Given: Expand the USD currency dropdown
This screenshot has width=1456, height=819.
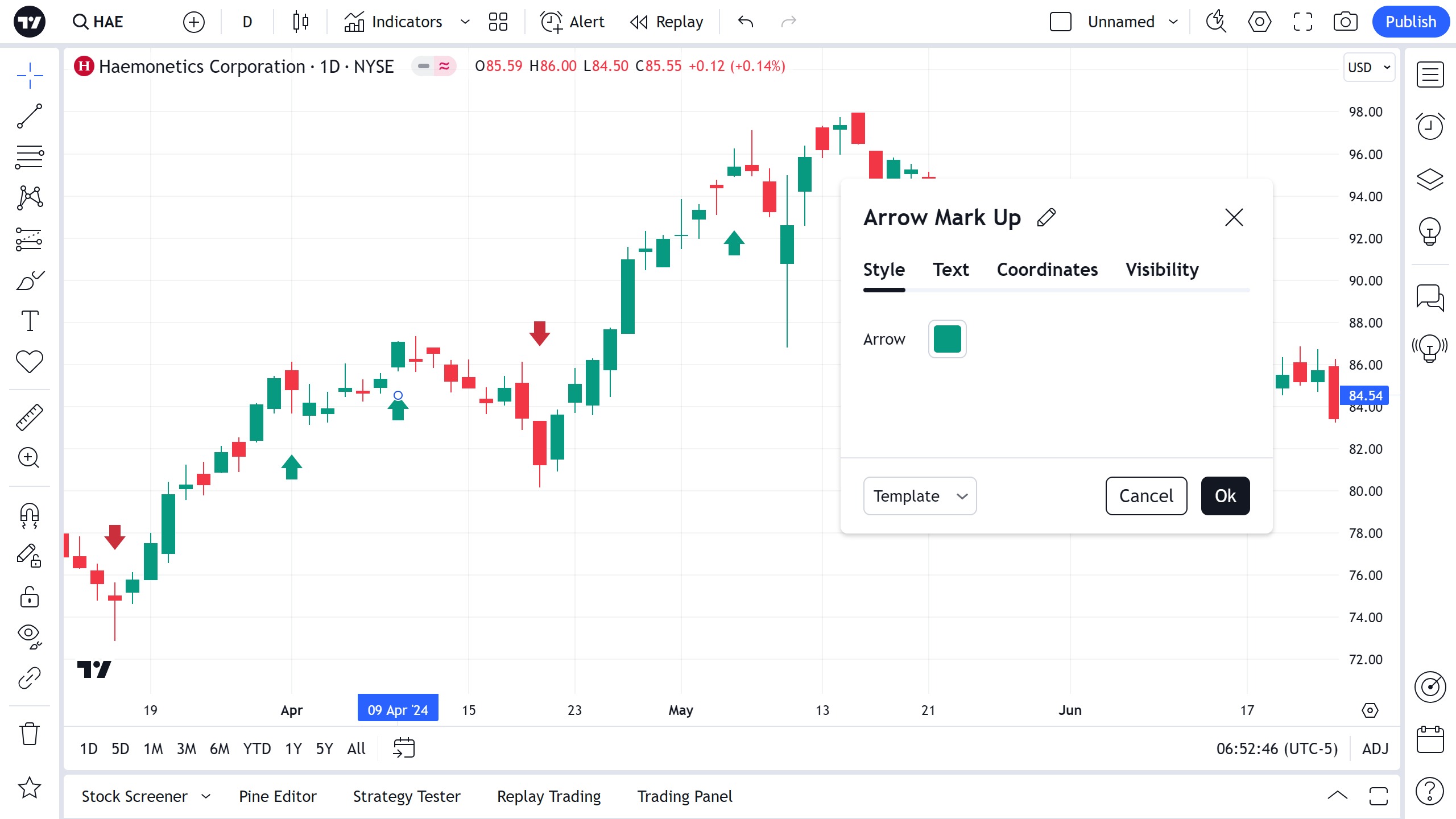Looking at the screenshot, I should [1369, 67].
